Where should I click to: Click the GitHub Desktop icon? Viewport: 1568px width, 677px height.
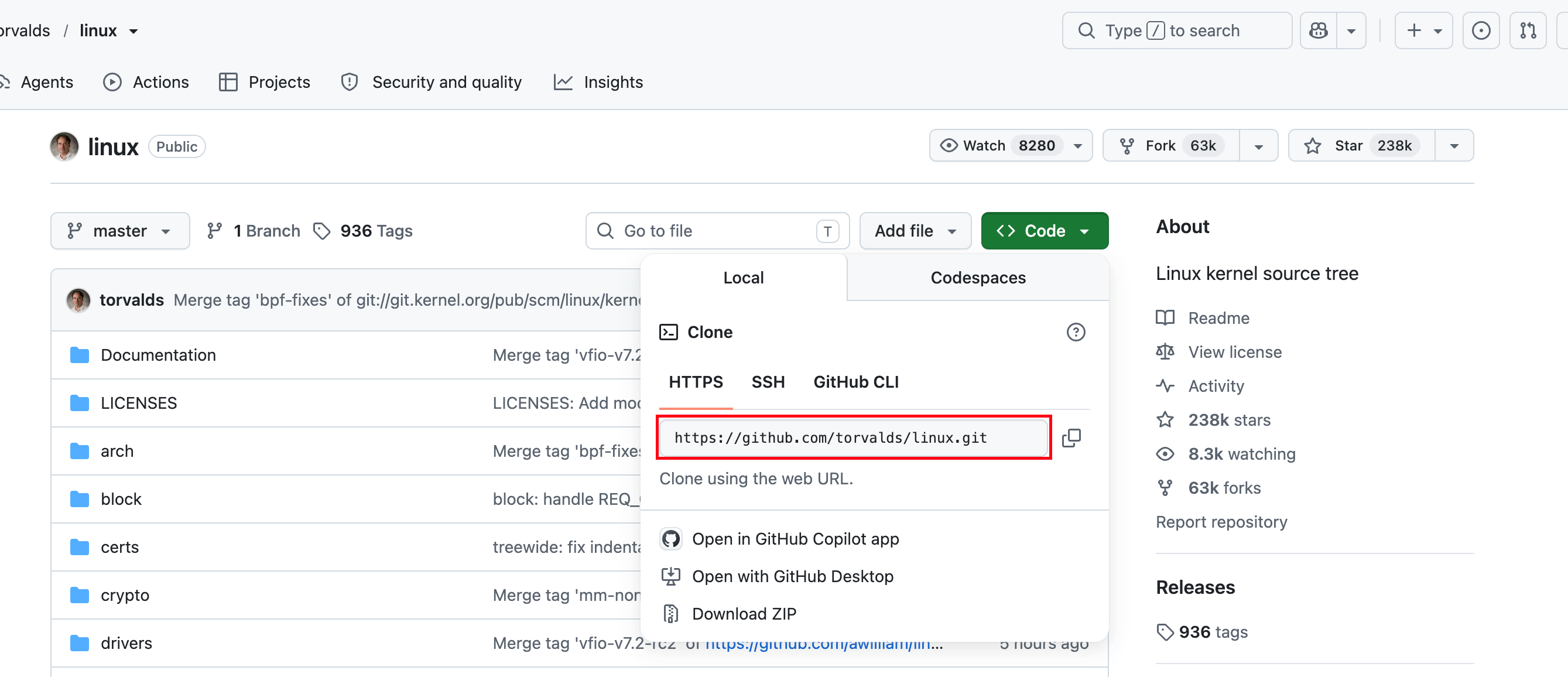671,576
